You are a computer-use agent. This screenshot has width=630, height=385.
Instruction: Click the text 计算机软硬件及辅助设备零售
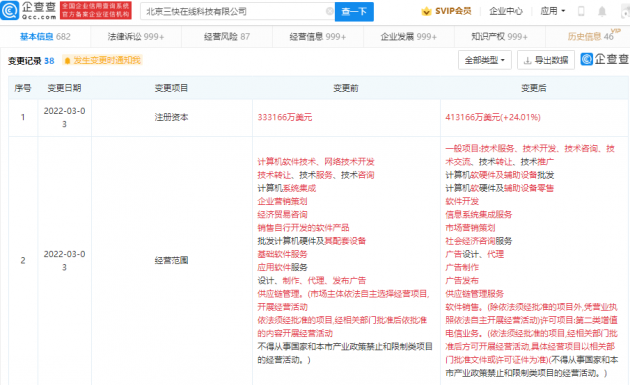click(499, 188)
